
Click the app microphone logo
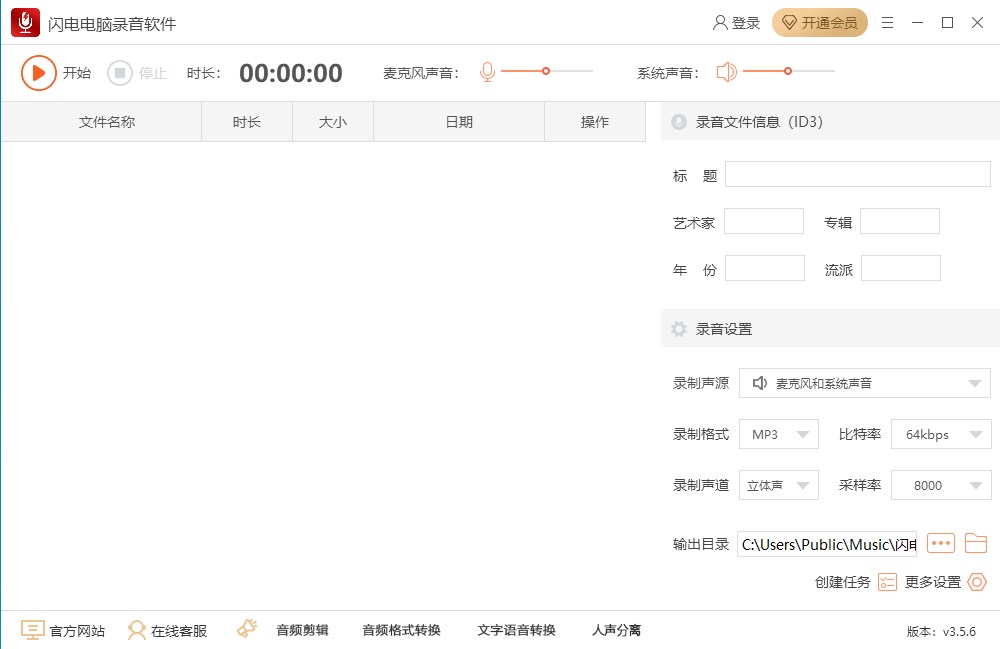tap(26, 23)
